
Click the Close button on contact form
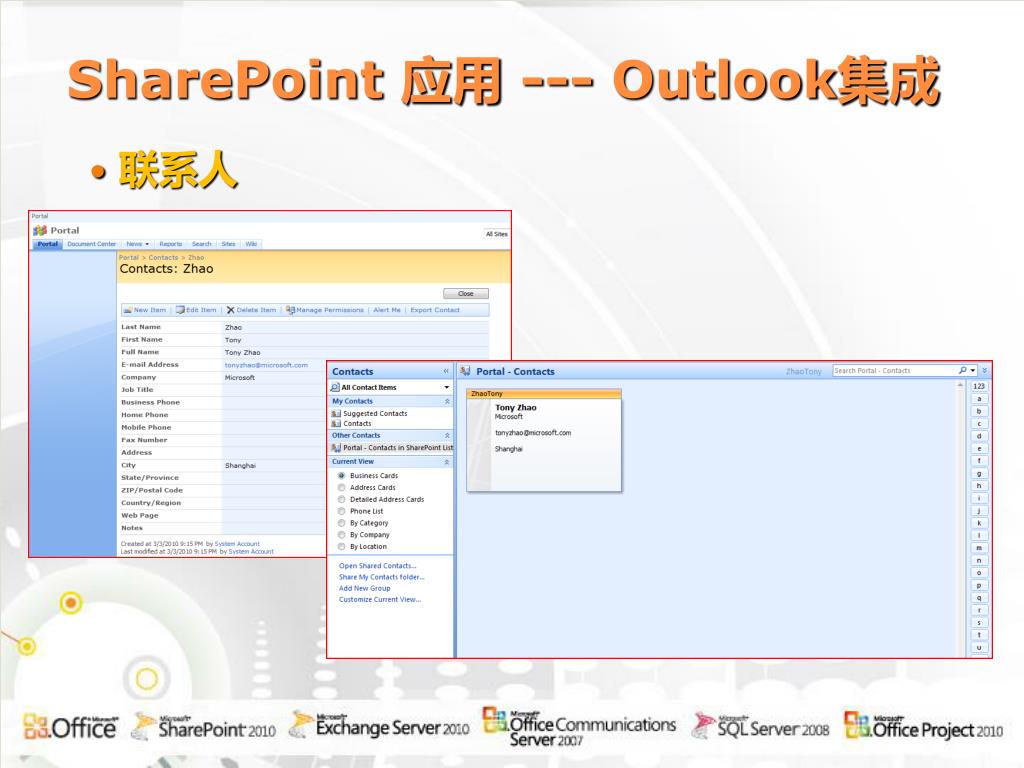[466, 293]
